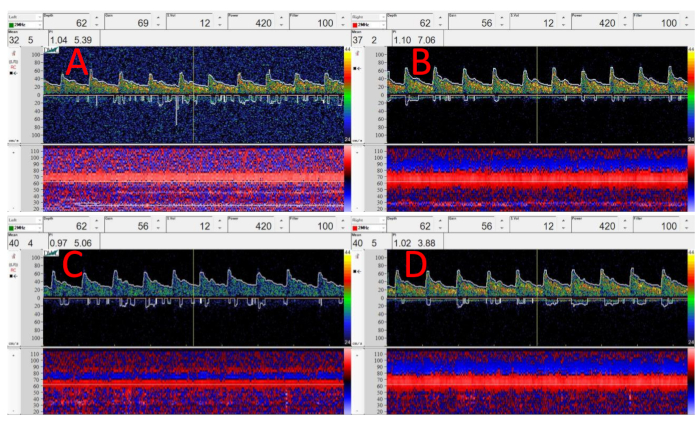
Task: Open the Right side dropdown in panel B
Action: [x=381, y=15]
